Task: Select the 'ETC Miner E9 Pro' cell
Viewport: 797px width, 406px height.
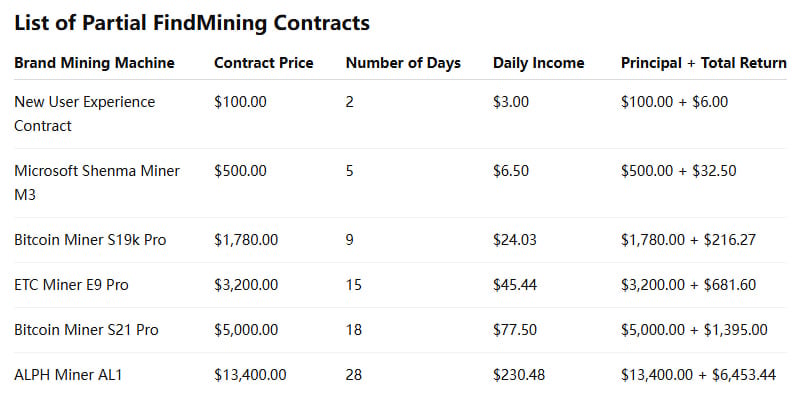Action: coord(72,285)
